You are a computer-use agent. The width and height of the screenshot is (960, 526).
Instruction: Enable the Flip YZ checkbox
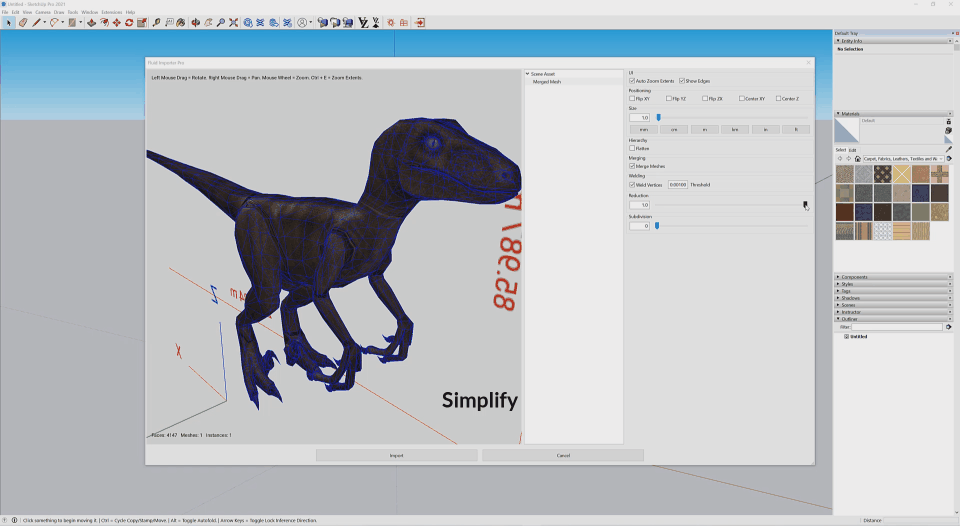click(x=669, y=98)
